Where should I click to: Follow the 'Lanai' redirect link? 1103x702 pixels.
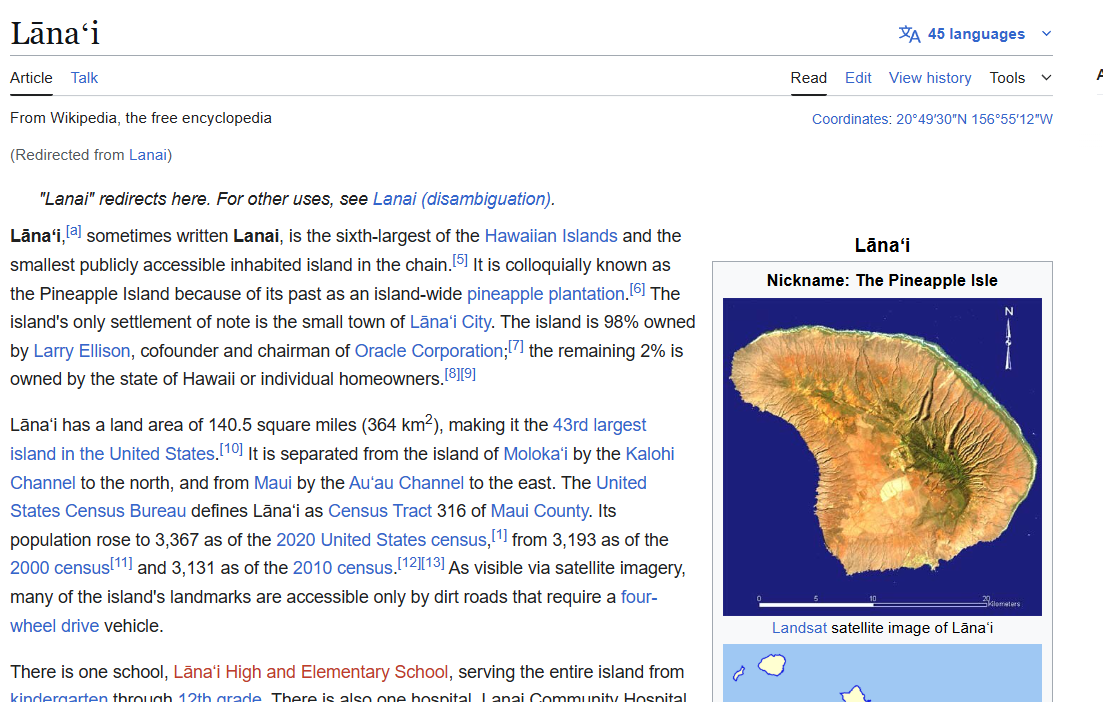148,155
